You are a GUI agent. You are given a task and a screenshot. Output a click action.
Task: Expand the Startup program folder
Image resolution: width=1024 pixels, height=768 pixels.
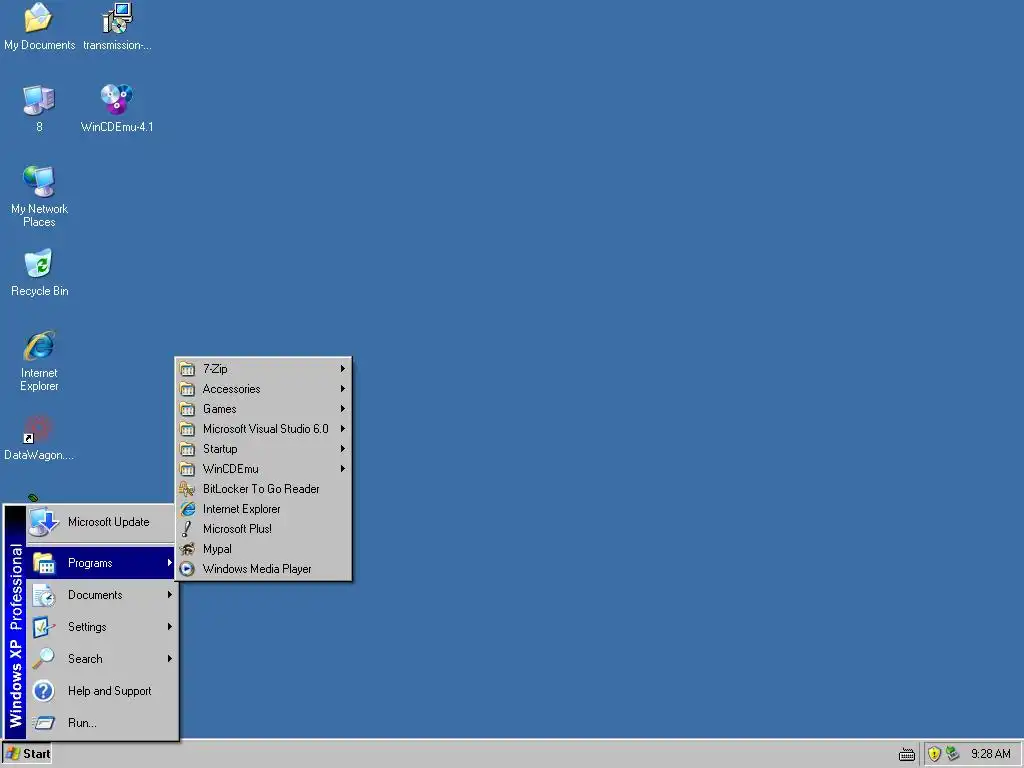click(x=263, y=449)
